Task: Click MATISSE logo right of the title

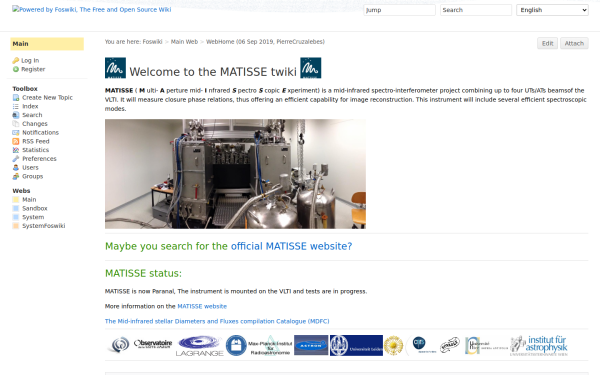Action: click(311, 68)
